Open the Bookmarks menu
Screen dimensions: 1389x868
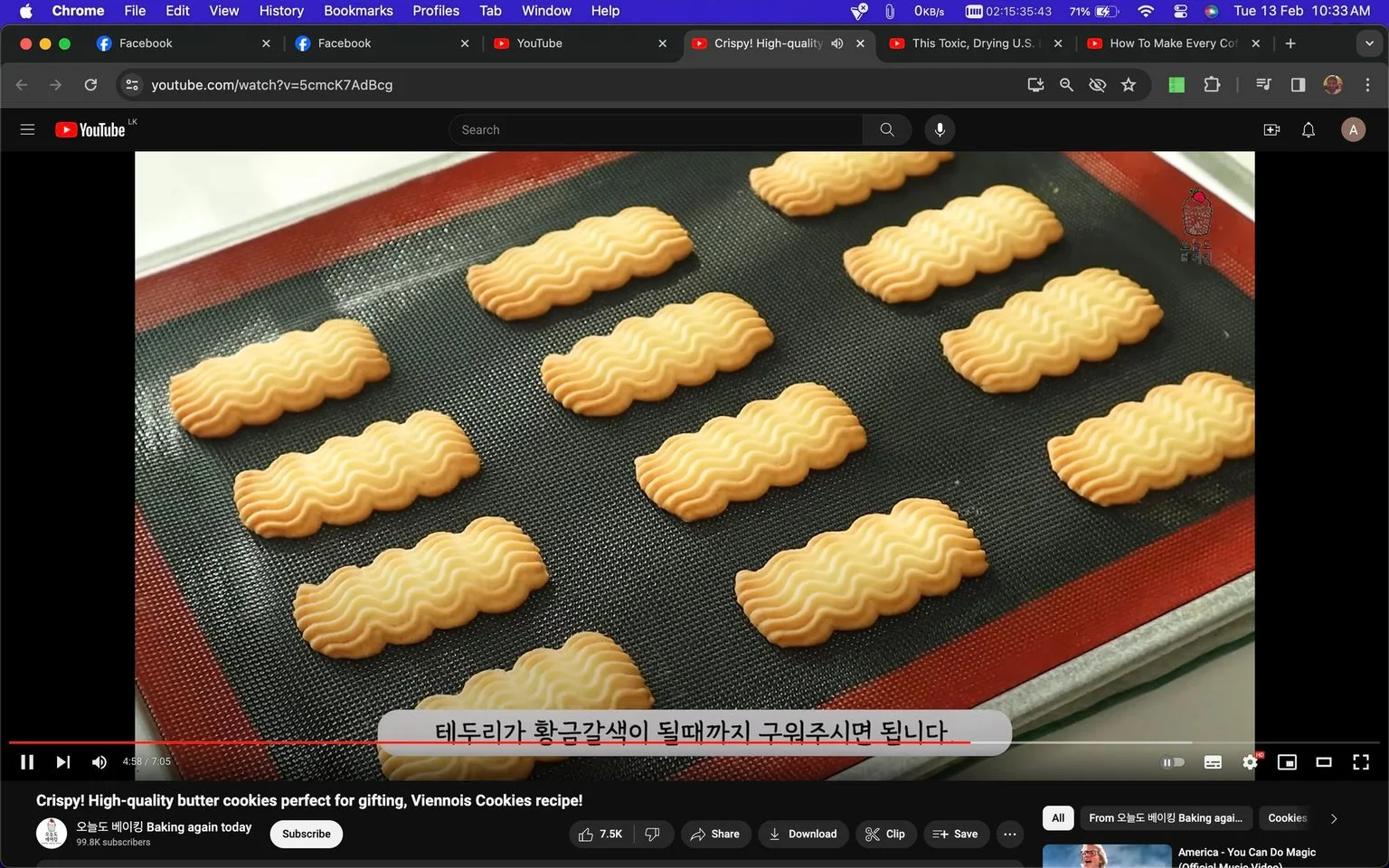click(358, 11)
